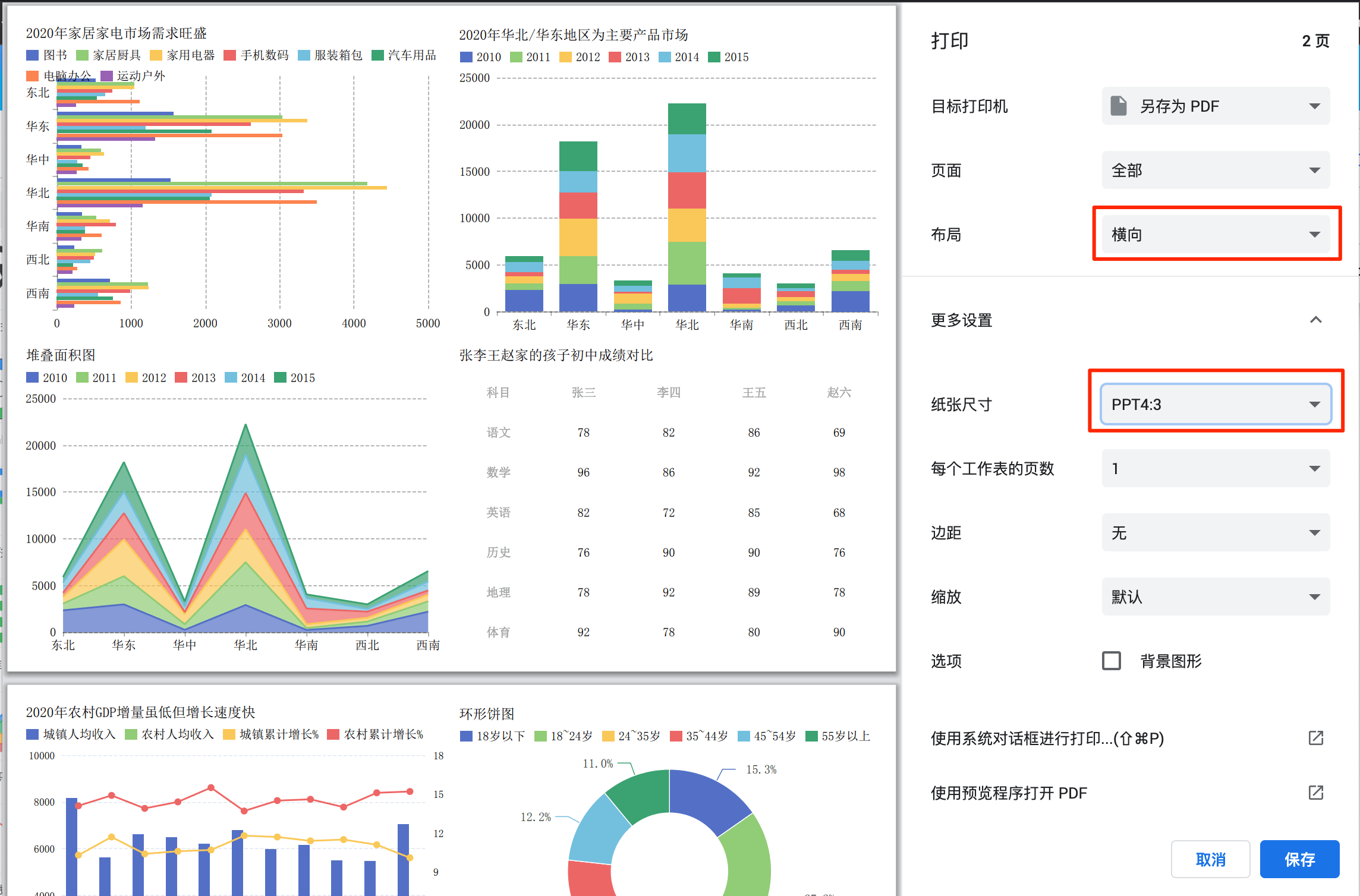
Task: Click 服装箱包 legend swatch
Action: click(304, 55)
